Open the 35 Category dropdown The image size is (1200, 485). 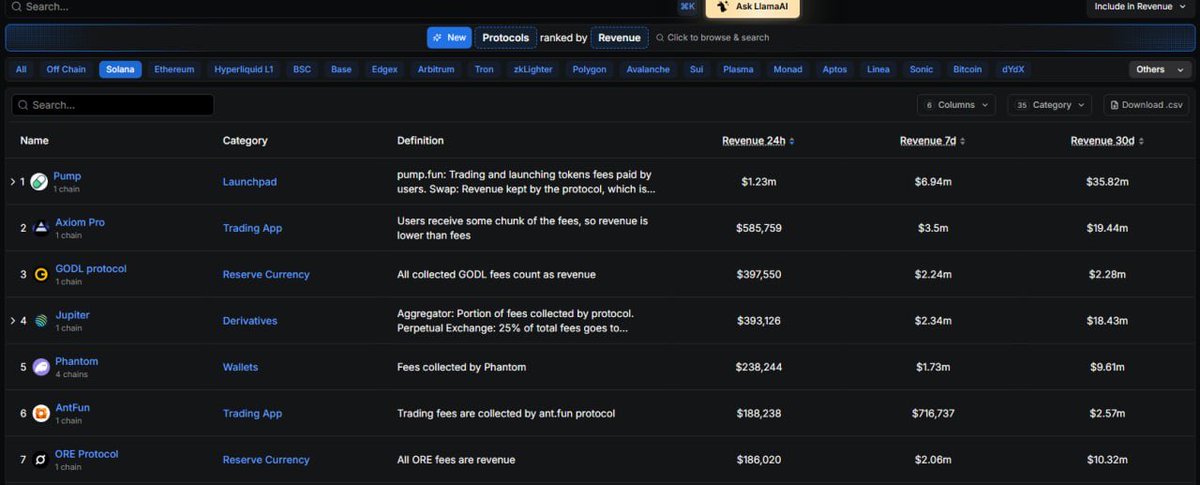(x=1051, y=105)
